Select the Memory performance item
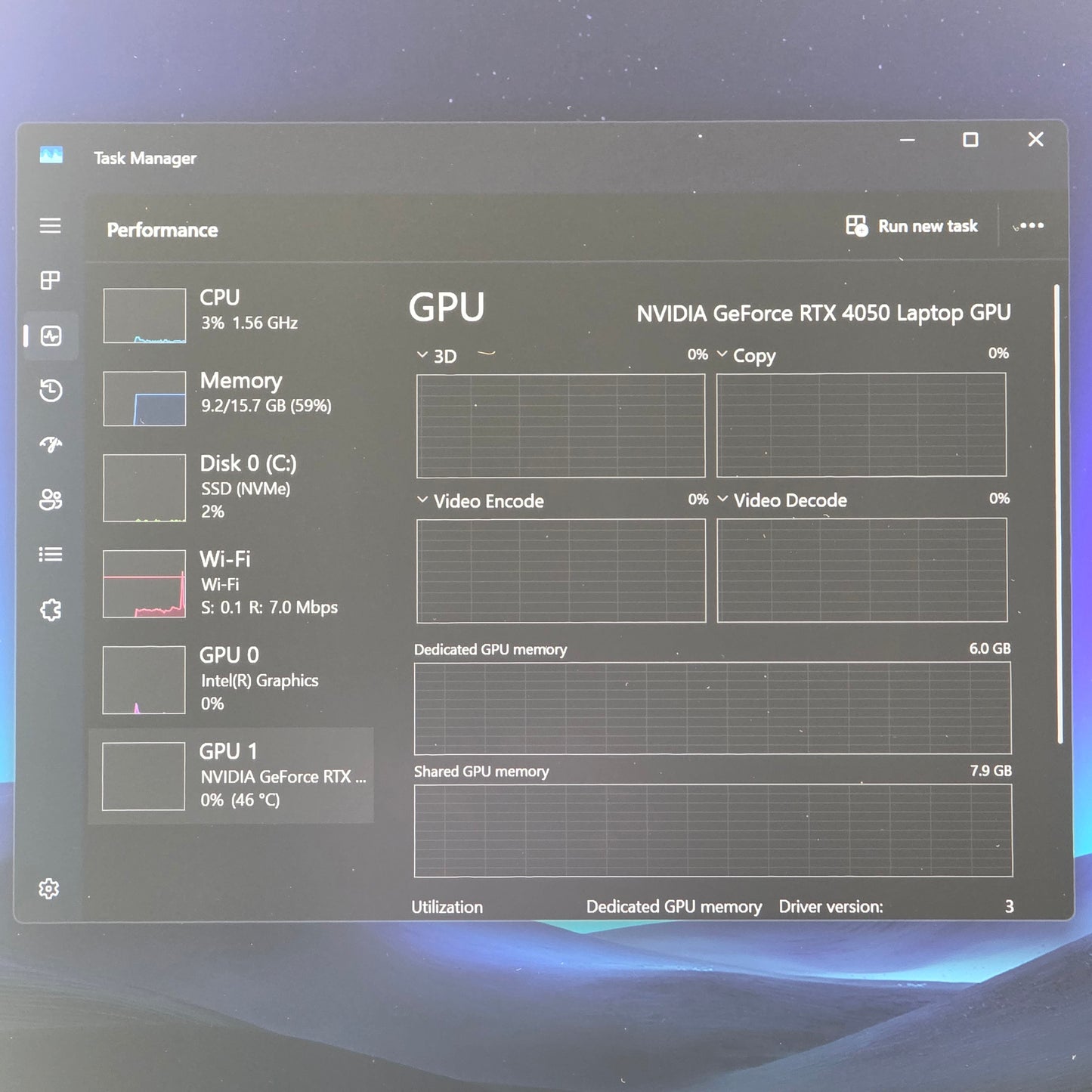Image resolution: width=1092 pixels, height=1092 pixels. coord(231,398)
